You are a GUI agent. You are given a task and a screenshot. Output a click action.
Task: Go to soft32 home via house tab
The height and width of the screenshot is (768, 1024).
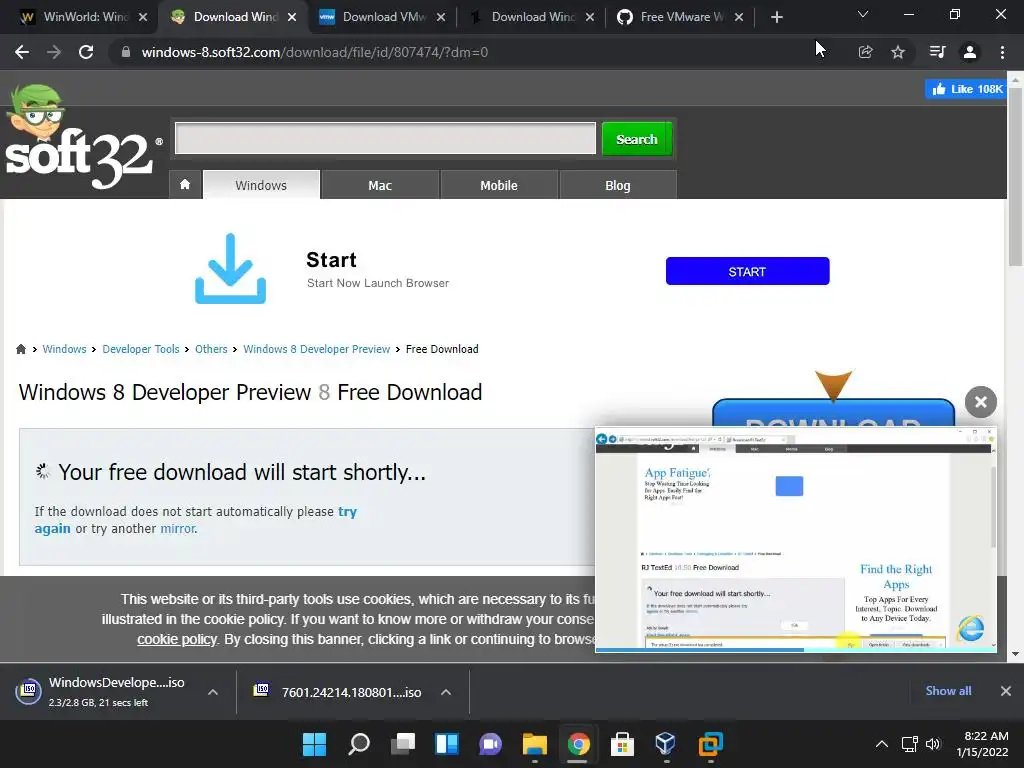coord(185,185)
